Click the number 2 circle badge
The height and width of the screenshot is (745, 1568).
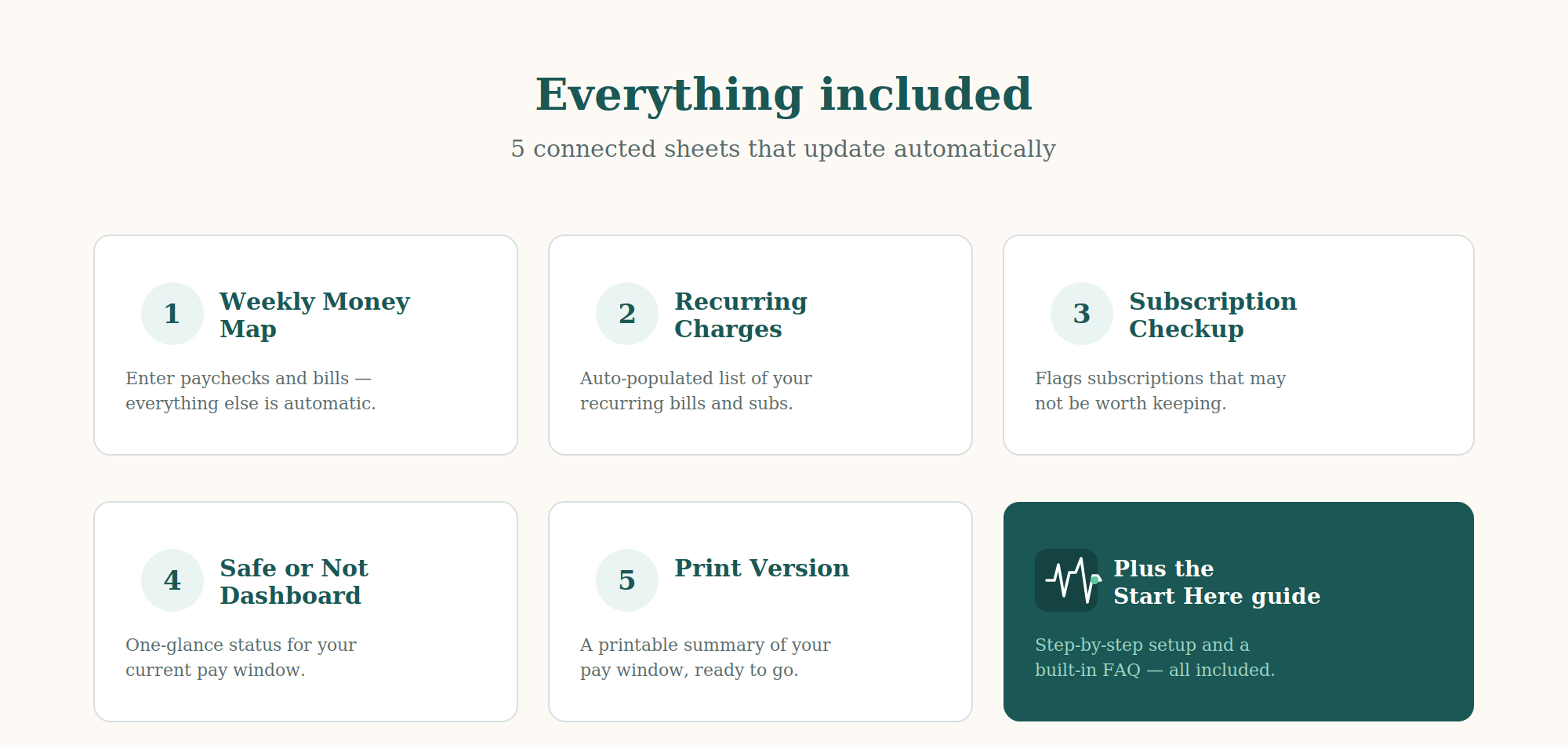tap(627, 314)
